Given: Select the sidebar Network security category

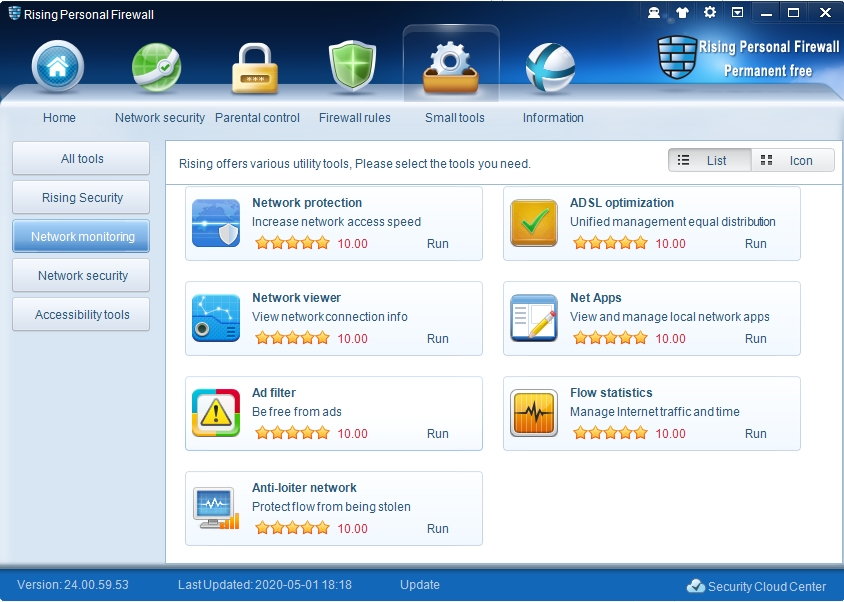Looking at the screenshot, I should (x=81, y=275).
